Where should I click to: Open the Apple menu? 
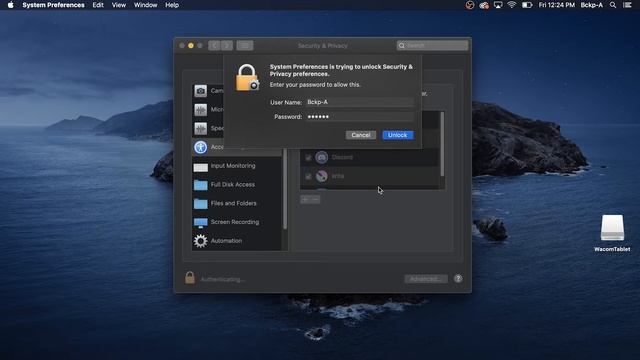coord(11,5)
